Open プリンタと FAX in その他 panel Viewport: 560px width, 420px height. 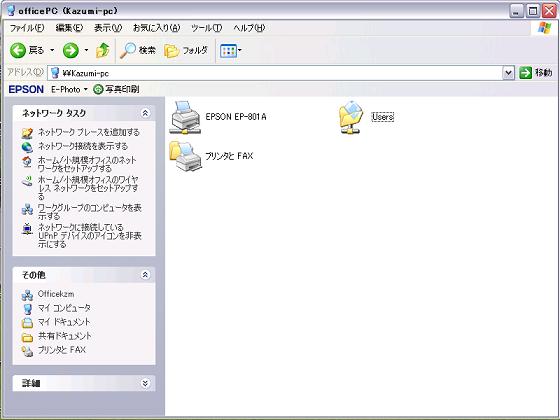point(62,350)
